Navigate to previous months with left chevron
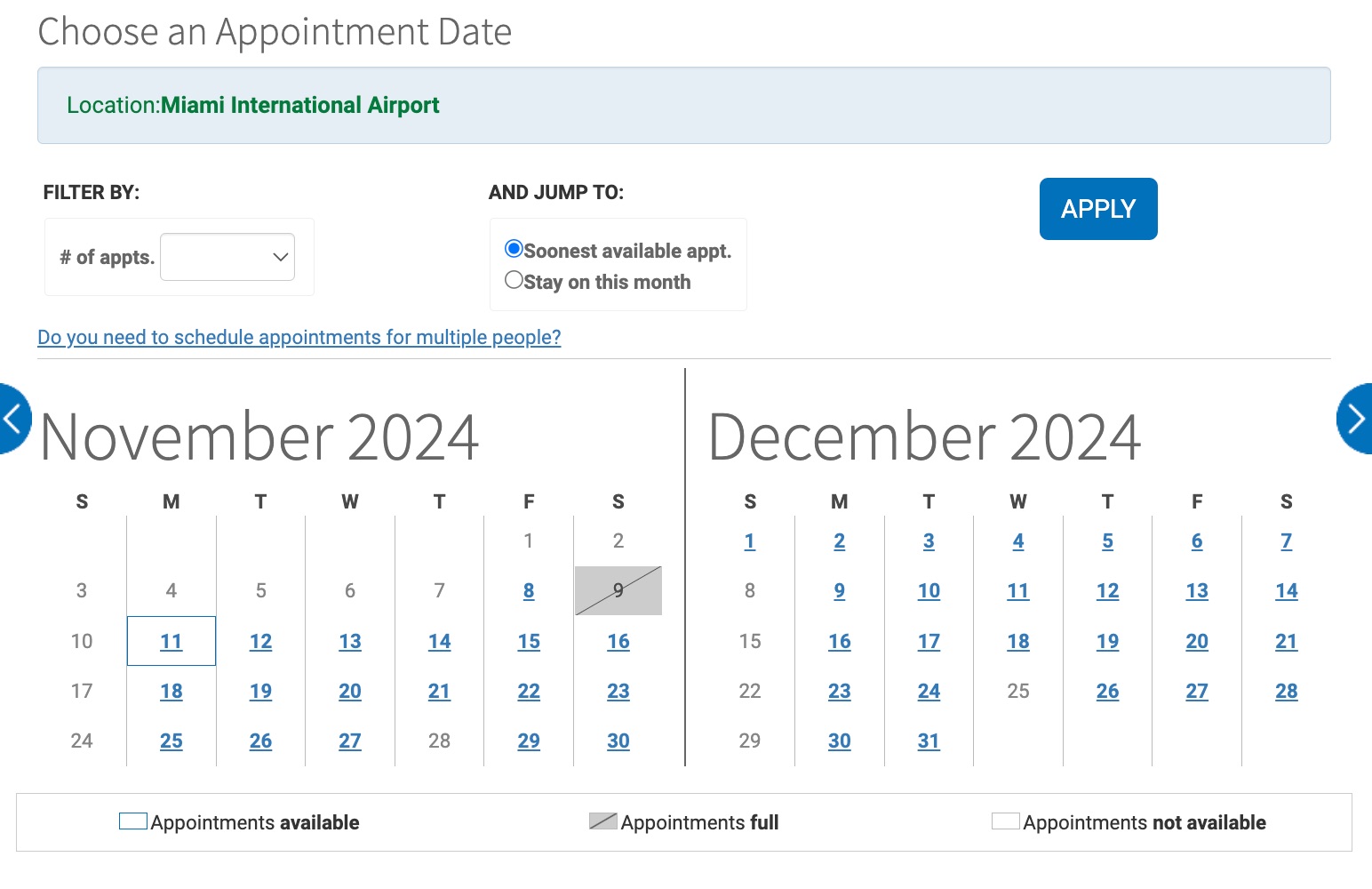1372x889 pixels. (11, 418)
